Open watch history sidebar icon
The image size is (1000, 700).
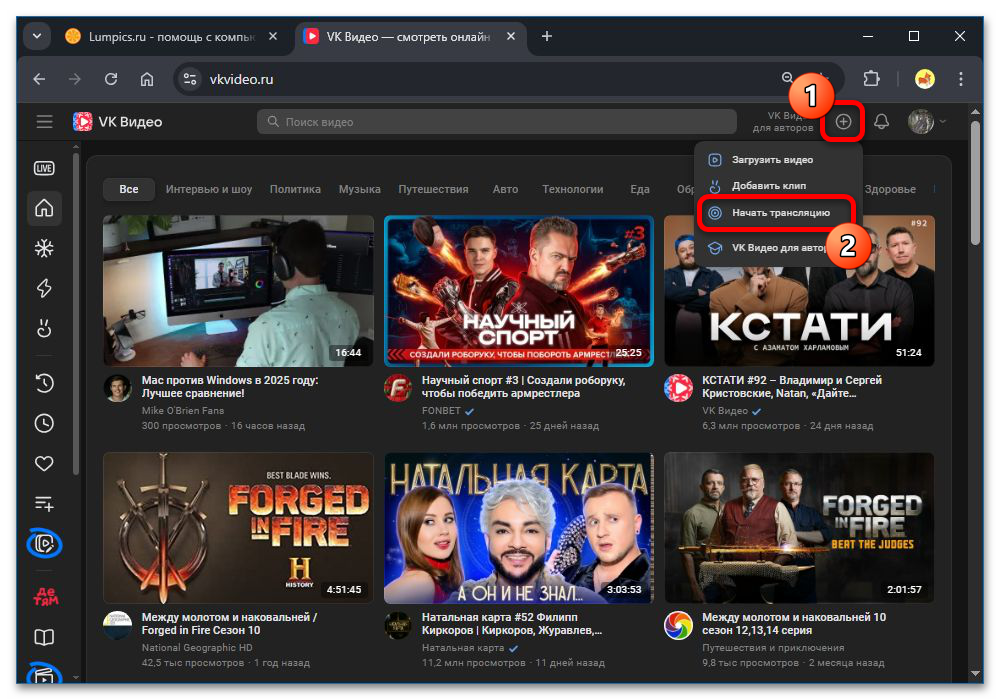pos(44,383)
